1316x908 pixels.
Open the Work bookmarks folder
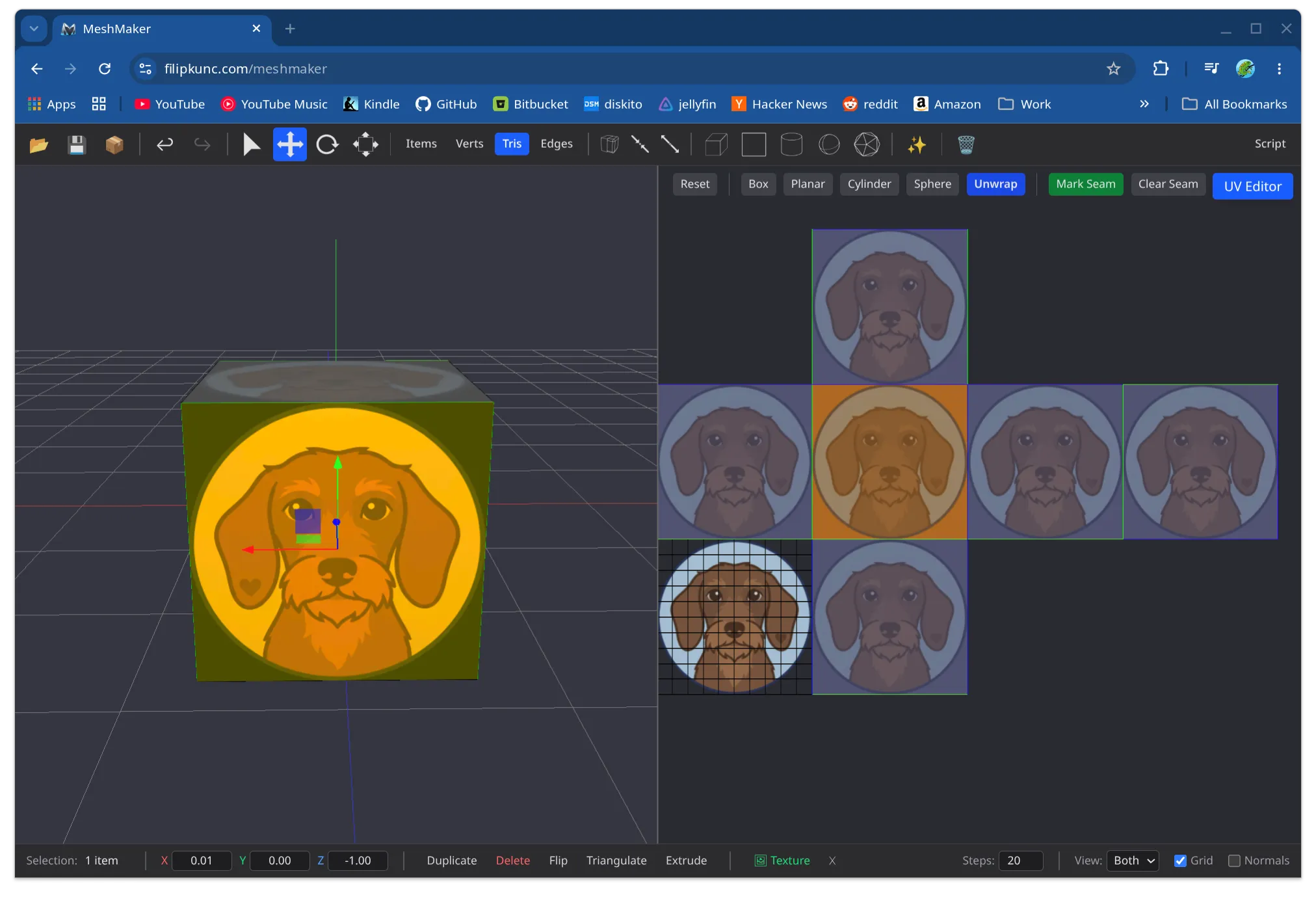tap(1025, 104)
